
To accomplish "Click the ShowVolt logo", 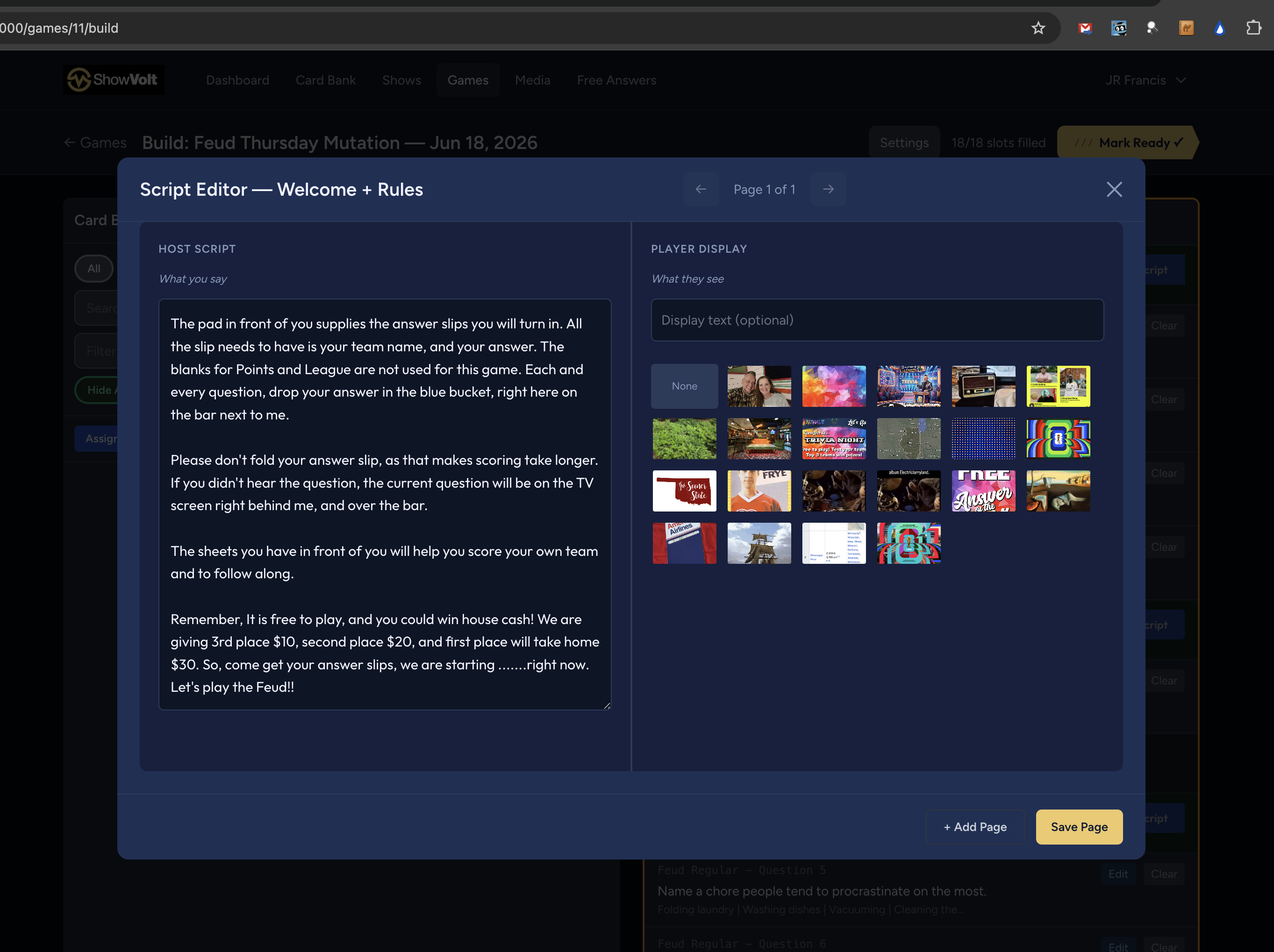I will 114,80.
